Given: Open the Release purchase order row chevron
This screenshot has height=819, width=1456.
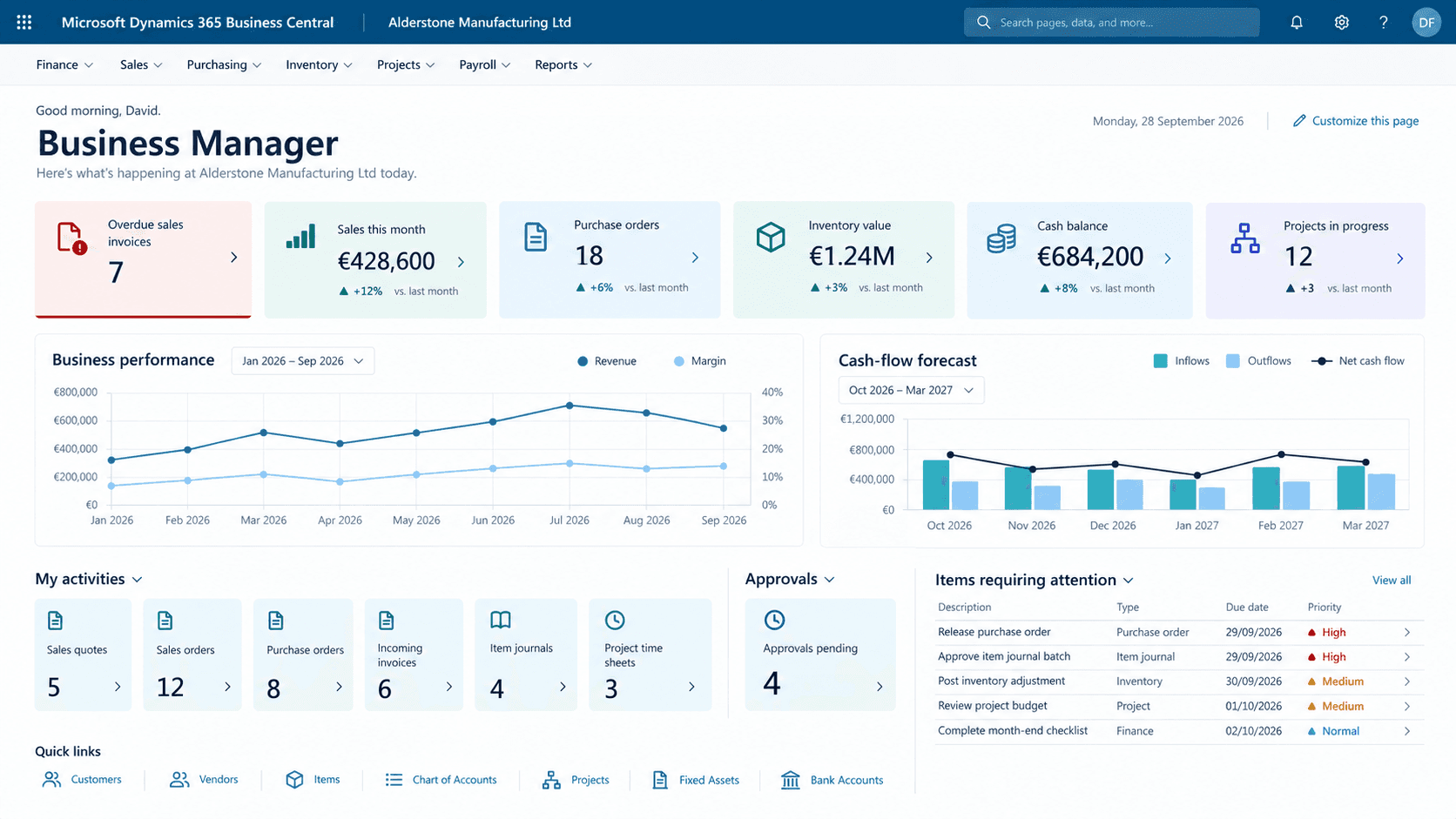Looking at the screenshot, I should click(1407, 633).
